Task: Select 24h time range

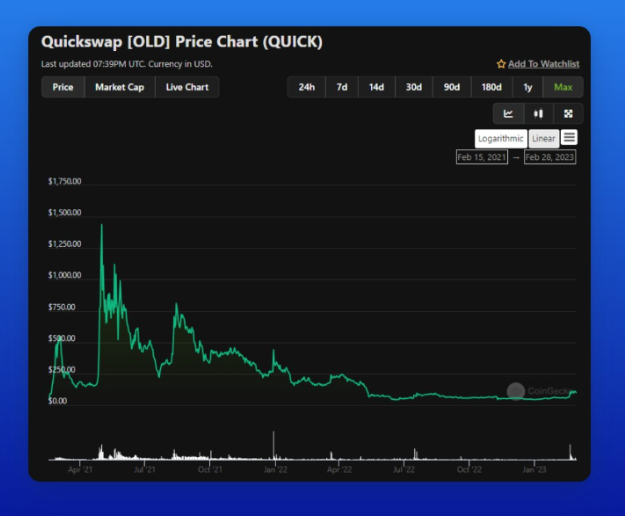Action: 307,87
